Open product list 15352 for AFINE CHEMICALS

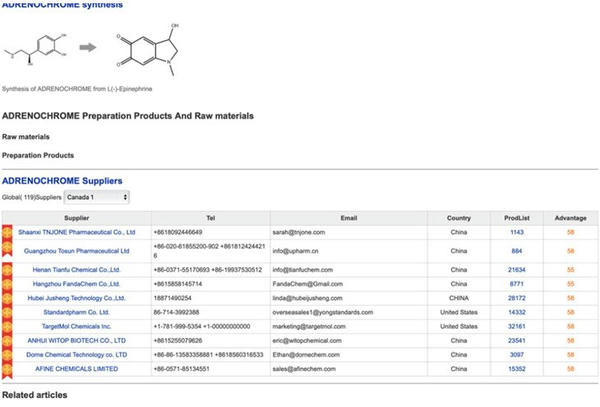[x=517, y=369]
